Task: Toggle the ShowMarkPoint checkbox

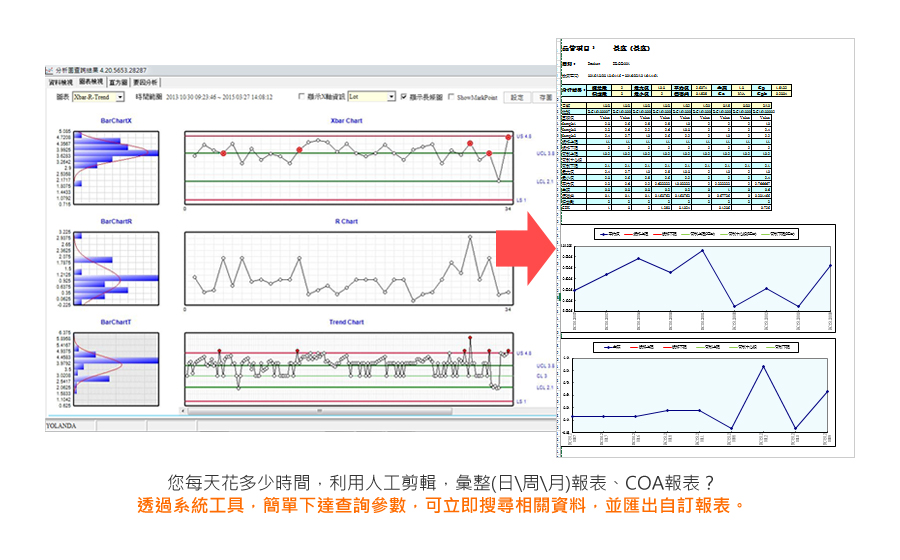Action: [x=452, y=98]
